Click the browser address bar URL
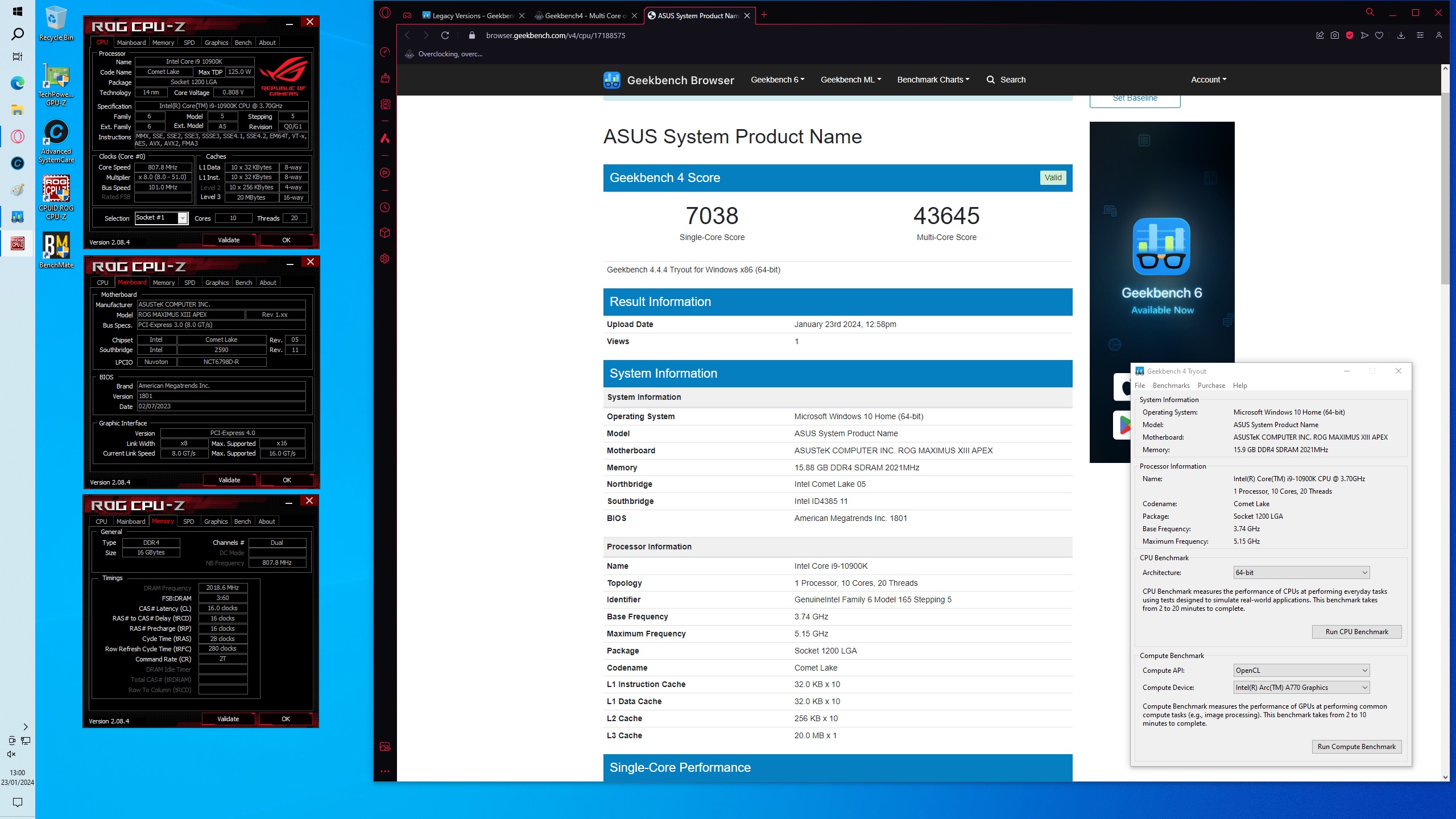The image size is (1456, 819). click(x=555, y=35)
